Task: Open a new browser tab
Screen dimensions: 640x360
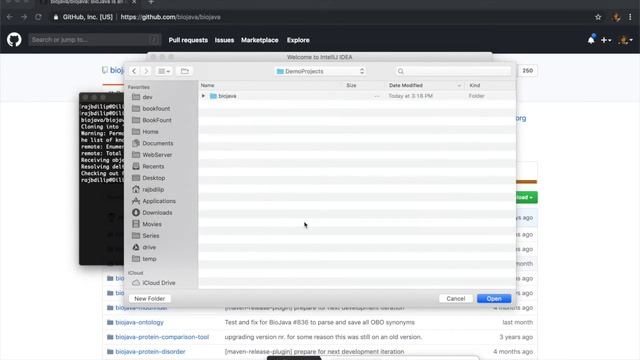Action: click(151, 2)
